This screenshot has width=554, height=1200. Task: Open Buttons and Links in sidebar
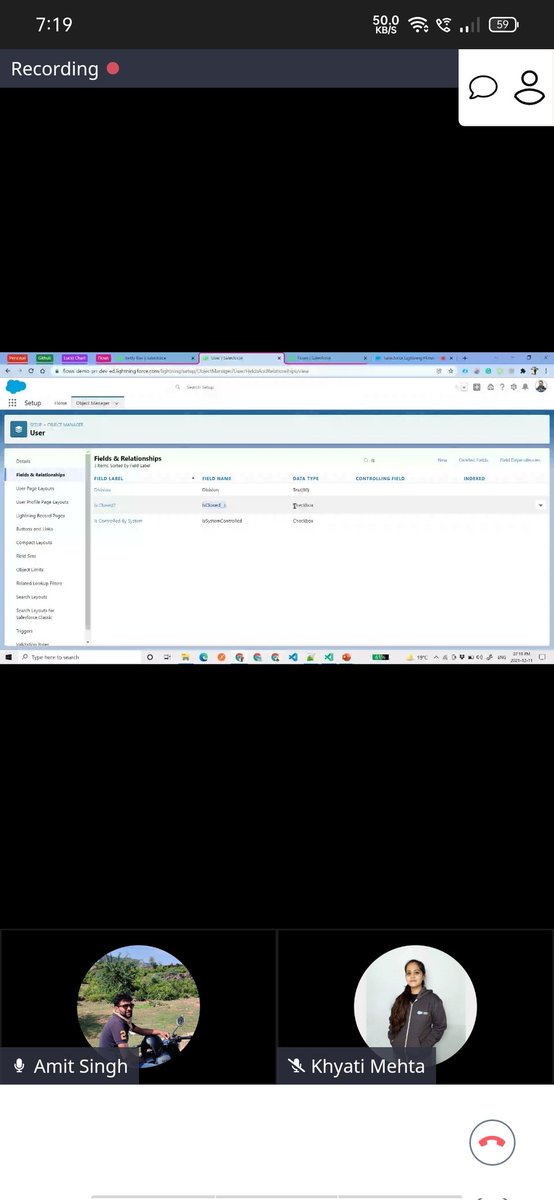coord(34,529)
